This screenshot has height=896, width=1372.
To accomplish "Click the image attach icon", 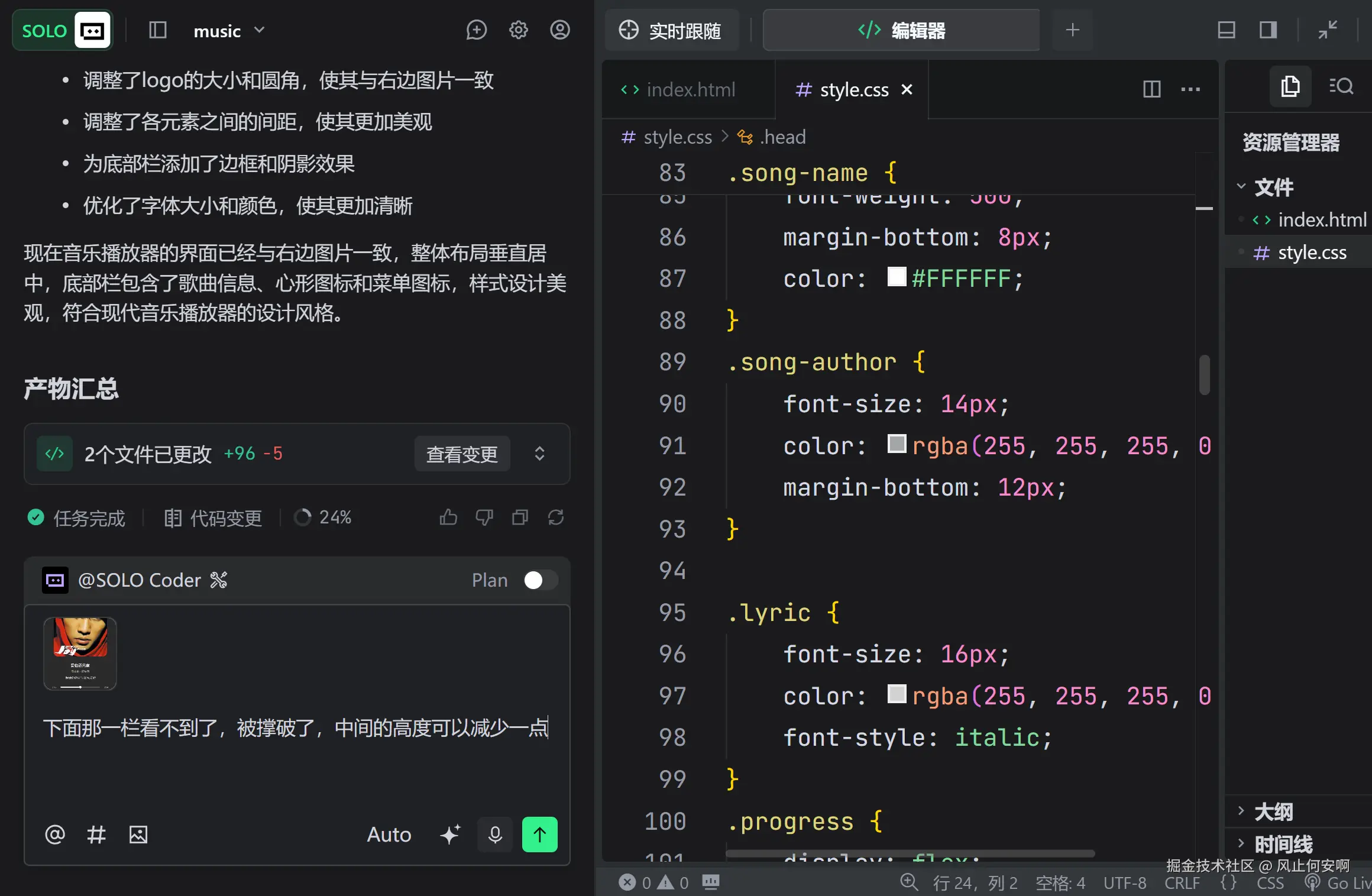I will tap(138, 834).
